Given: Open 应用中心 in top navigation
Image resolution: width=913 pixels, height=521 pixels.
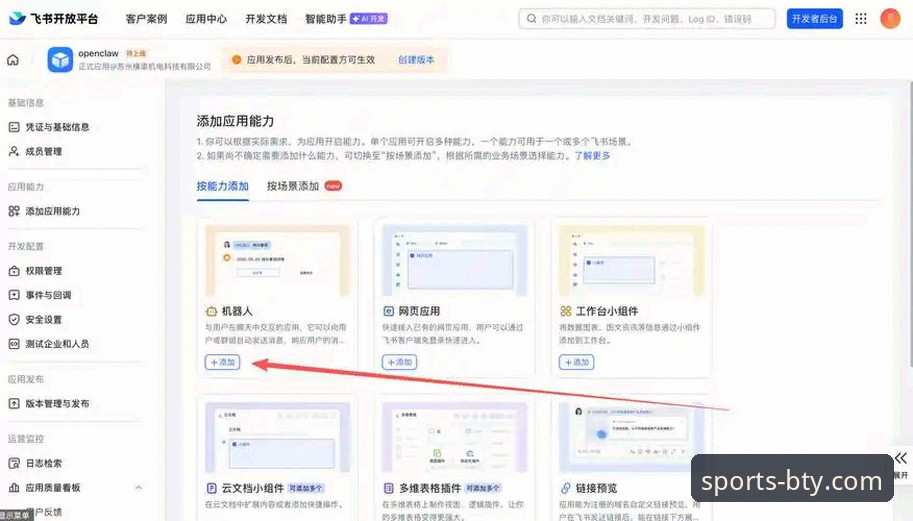Looking at the screenshot, I should (x=206, y=19).
